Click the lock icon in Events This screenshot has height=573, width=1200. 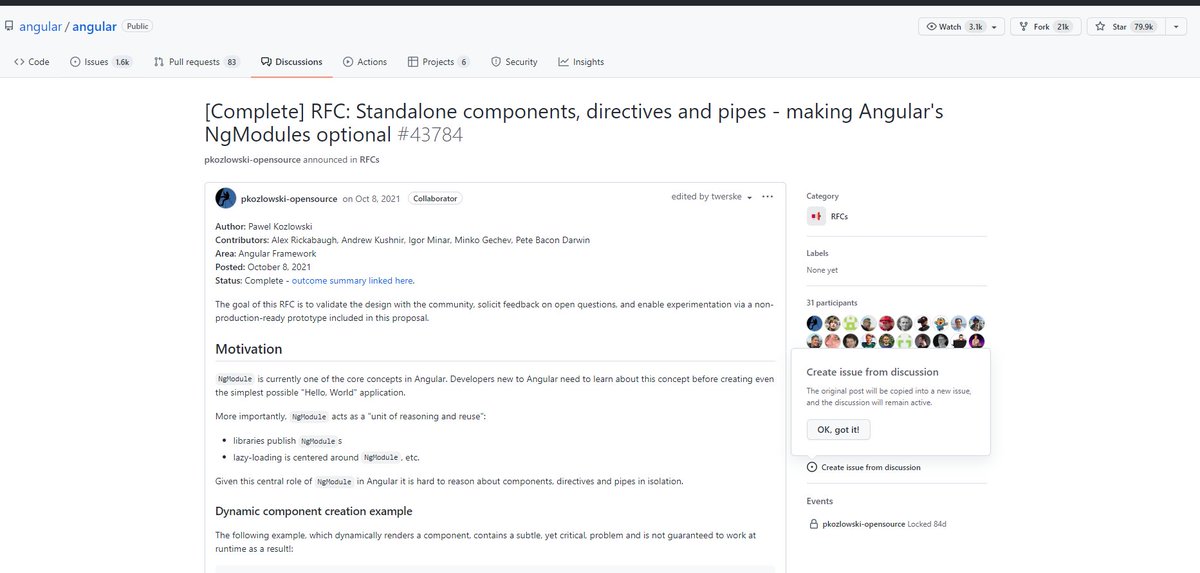(x=812, y=524)
